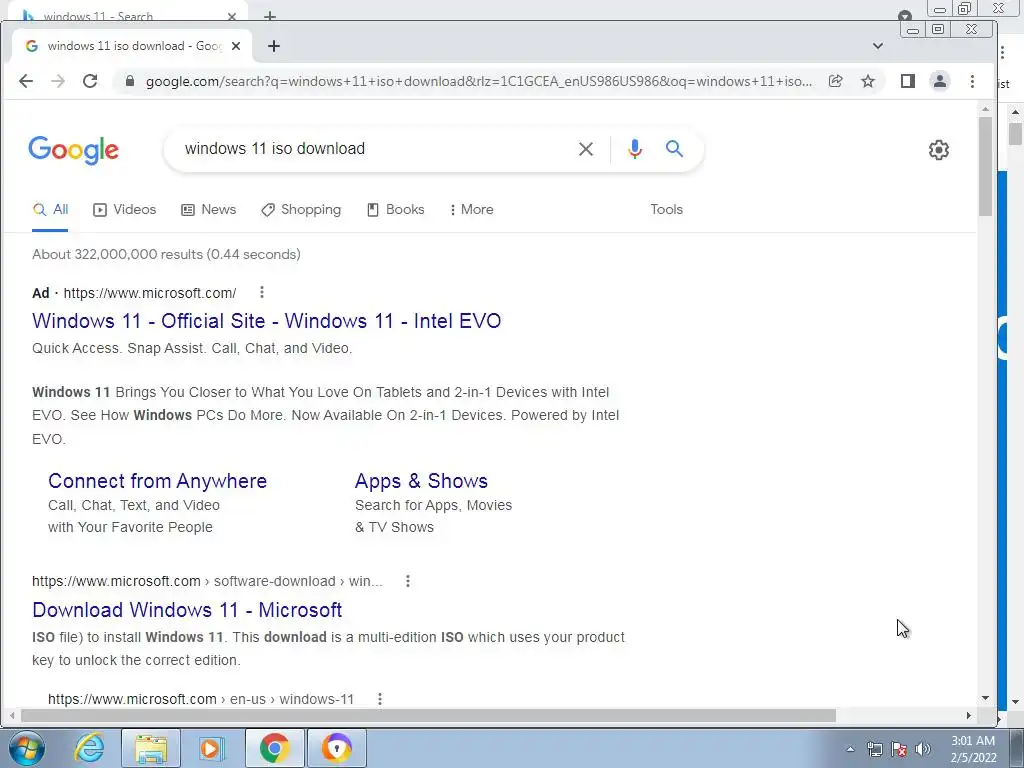1024x768 pixels.
Task: Open new tab in background browser window
Action: (269, 15)
